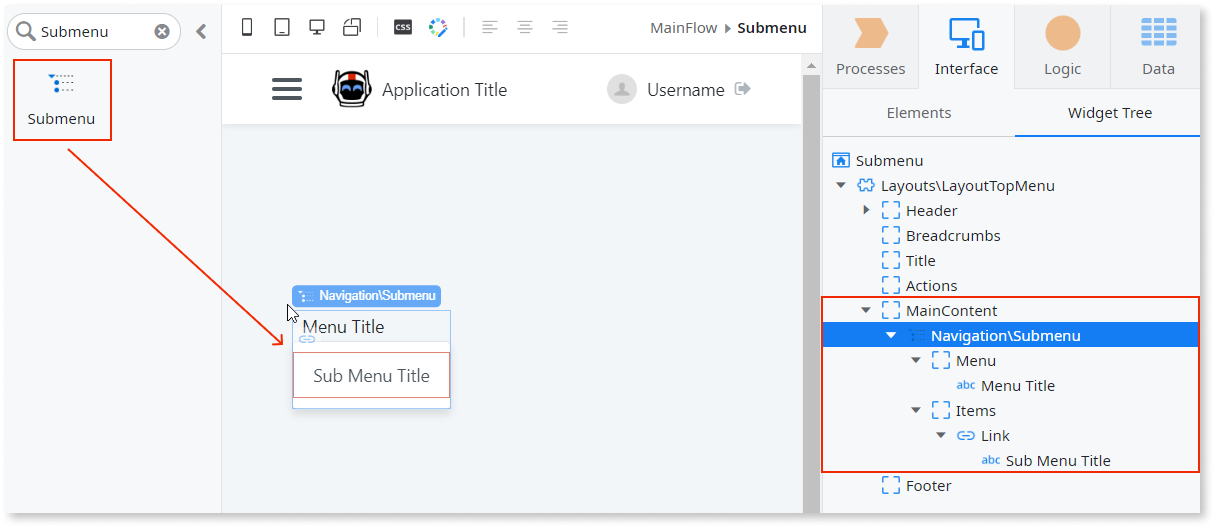The image size is (1215, 528).
Task: Select Breadcrumbs in widget tree
Action: pyautogui.click(x=953, y=236)
